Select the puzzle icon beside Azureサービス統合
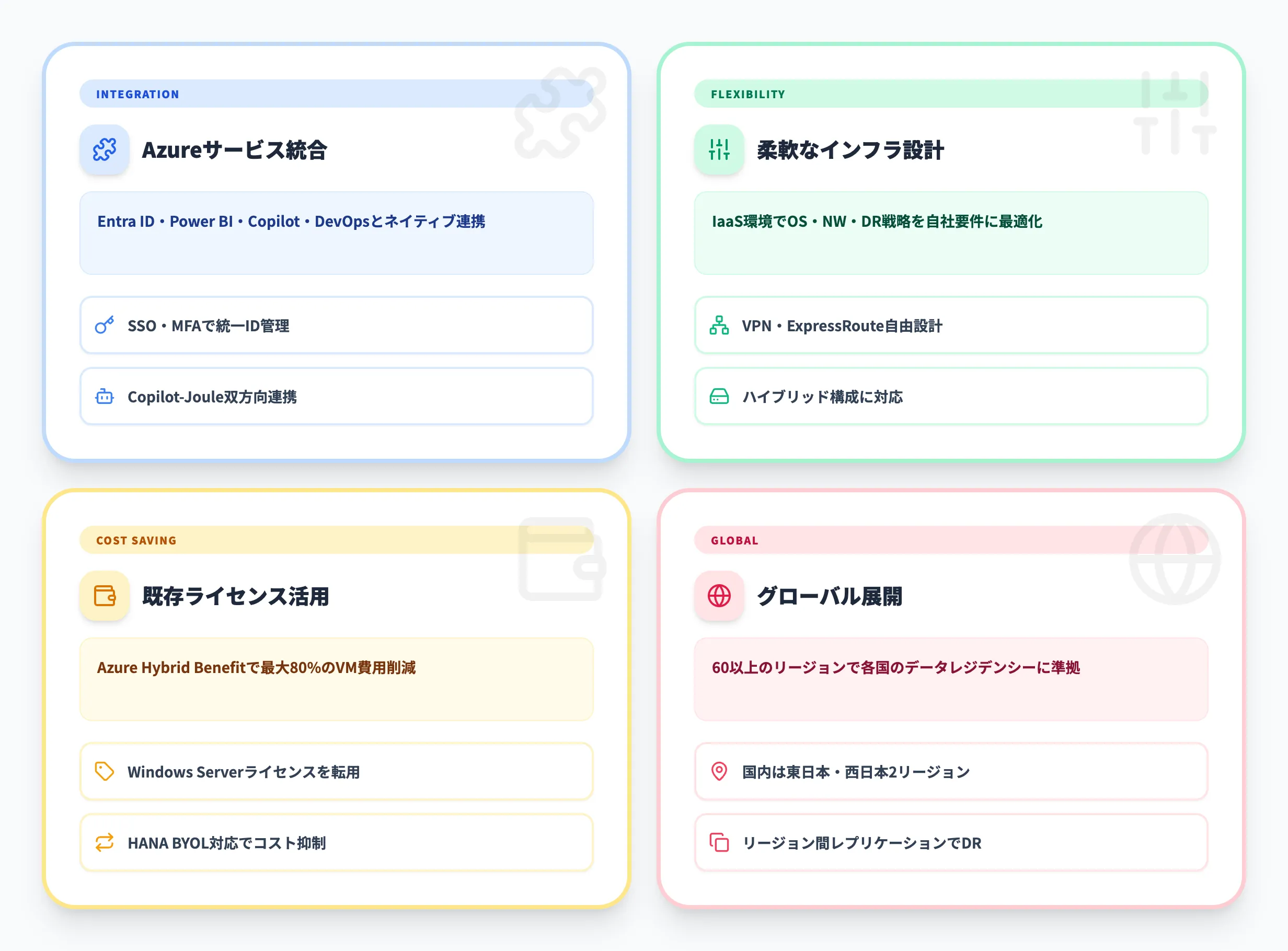This screenshot has width=1288, height=951. pos(104,151)
